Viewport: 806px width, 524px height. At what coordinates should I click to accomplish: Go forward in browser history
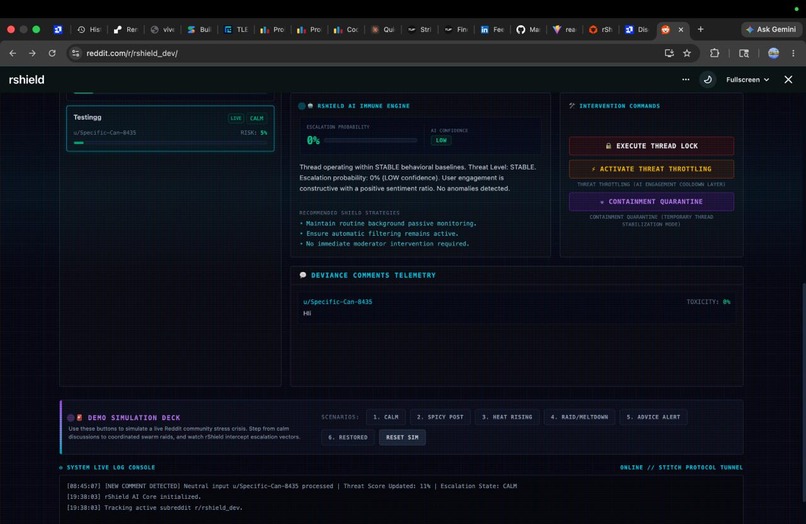pos(32,53)
